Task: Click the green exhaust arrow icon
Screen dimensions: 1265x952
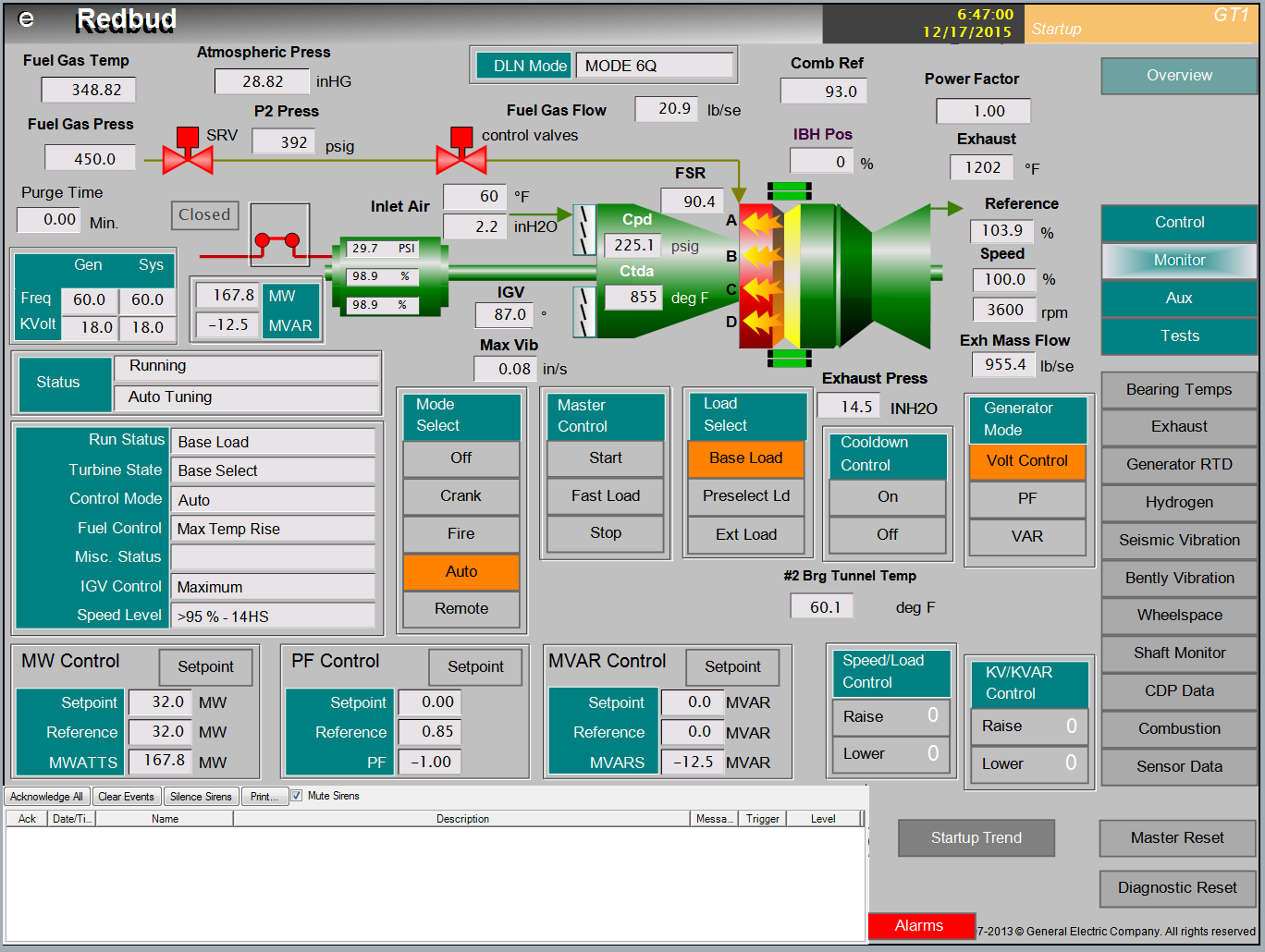Action: [953, 209]
